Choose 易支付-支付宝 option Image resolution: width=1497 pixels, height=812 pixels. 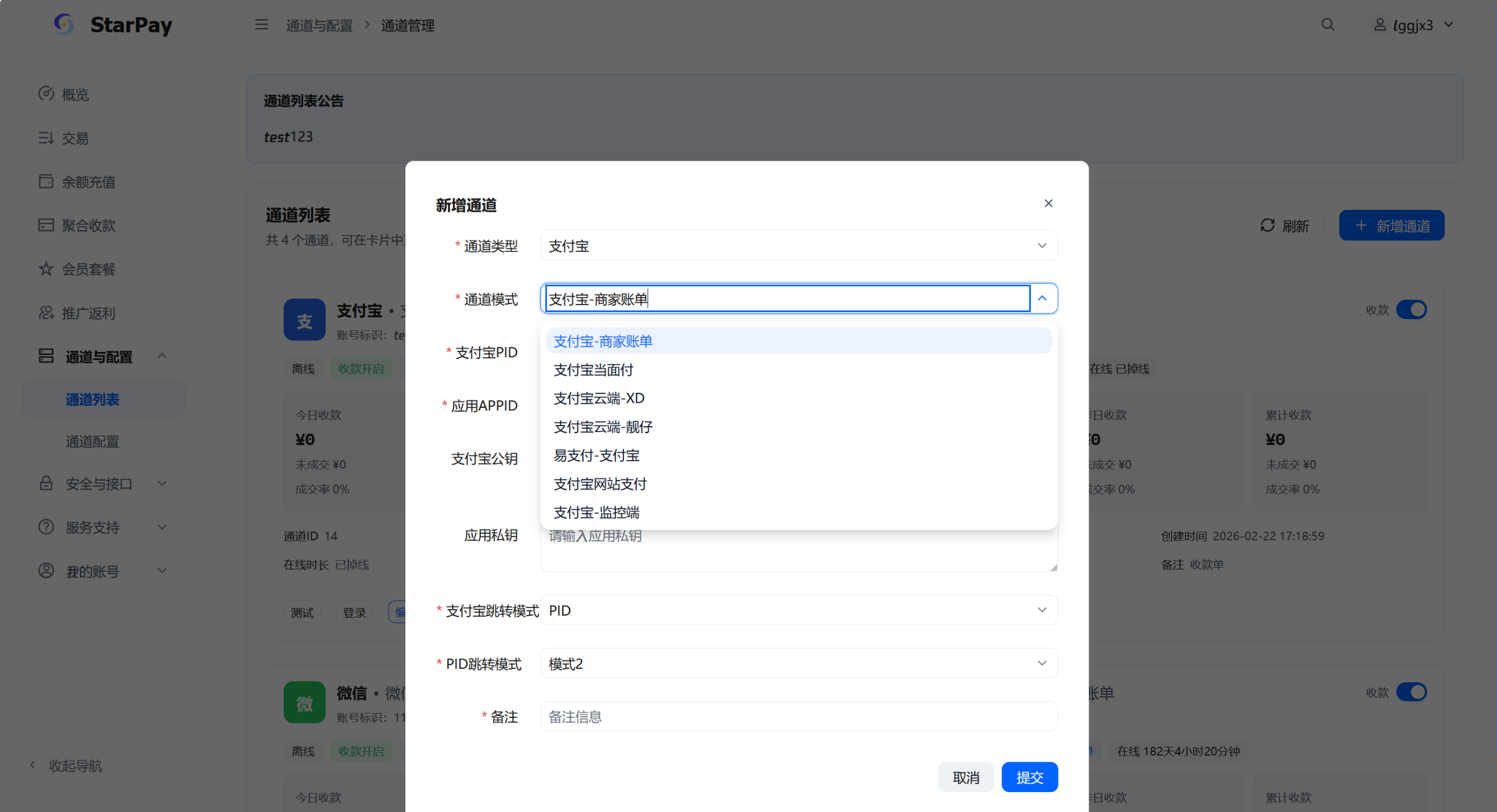pyautogui.click(x=799, y=455)
